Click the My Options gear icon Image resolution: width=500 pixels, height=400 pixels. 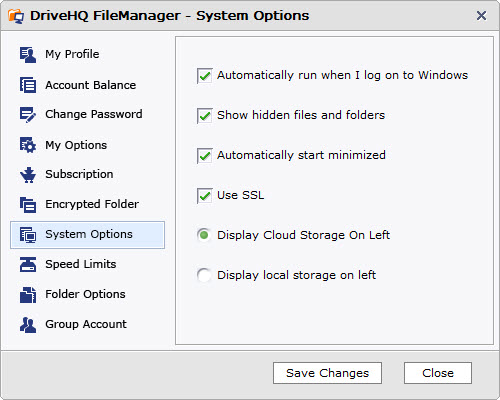[28, 145]
